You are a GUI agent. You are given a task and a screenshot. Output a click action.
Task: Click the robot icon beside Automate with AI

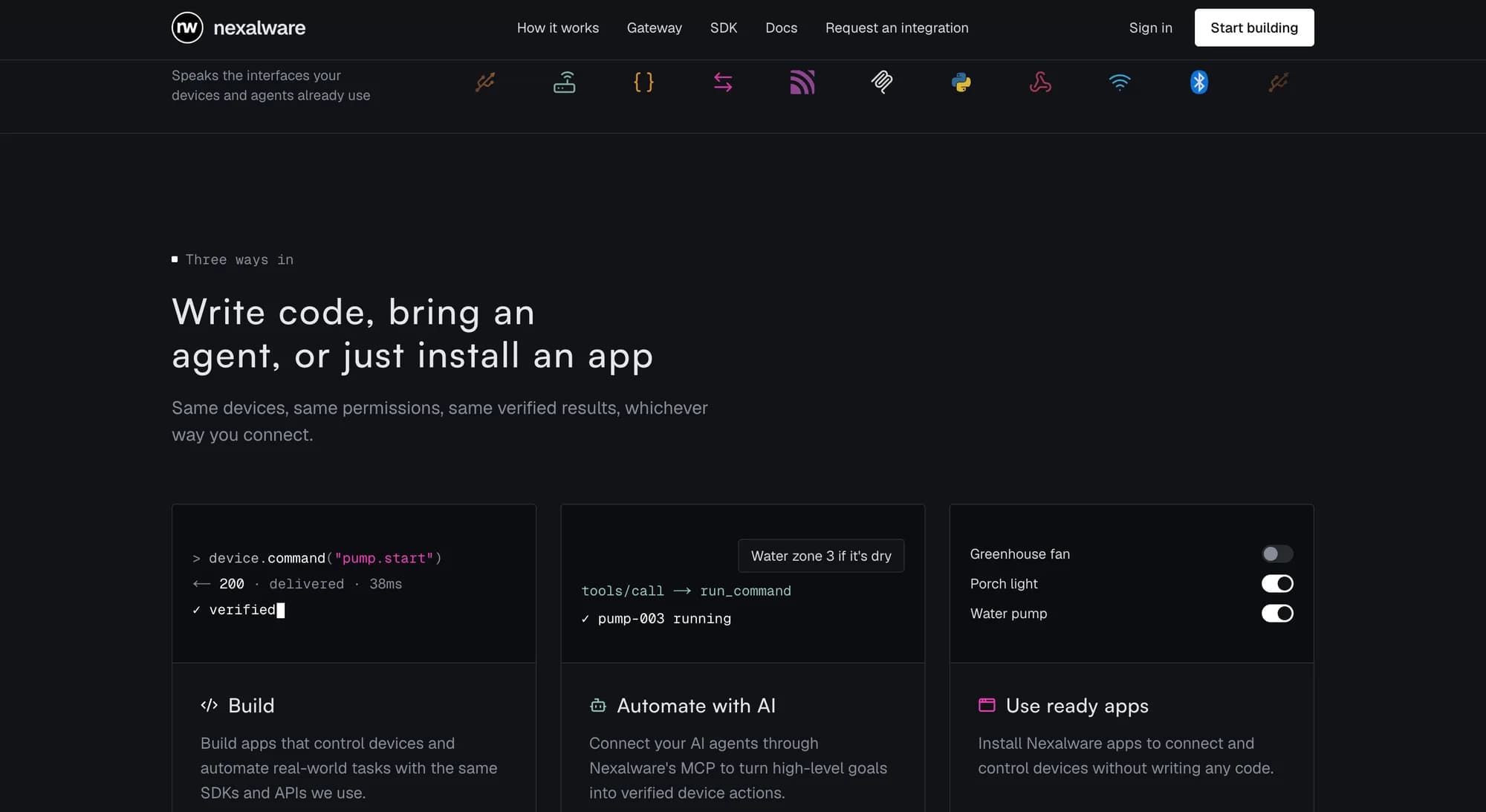click(598, 705)
